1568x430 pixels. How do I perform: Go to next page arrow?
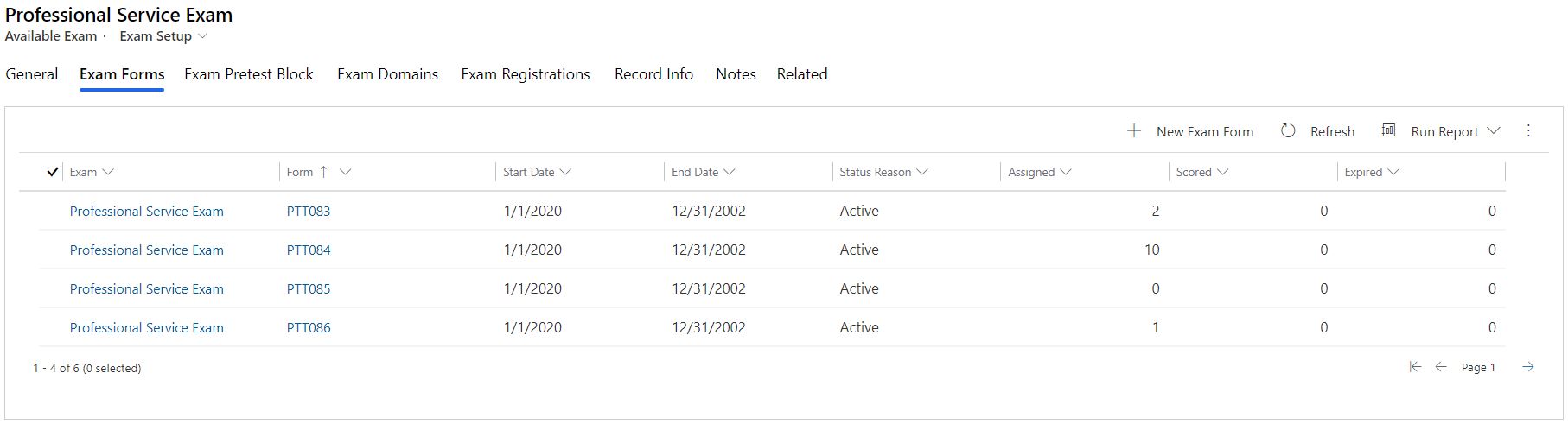(x=1528, y=367)
